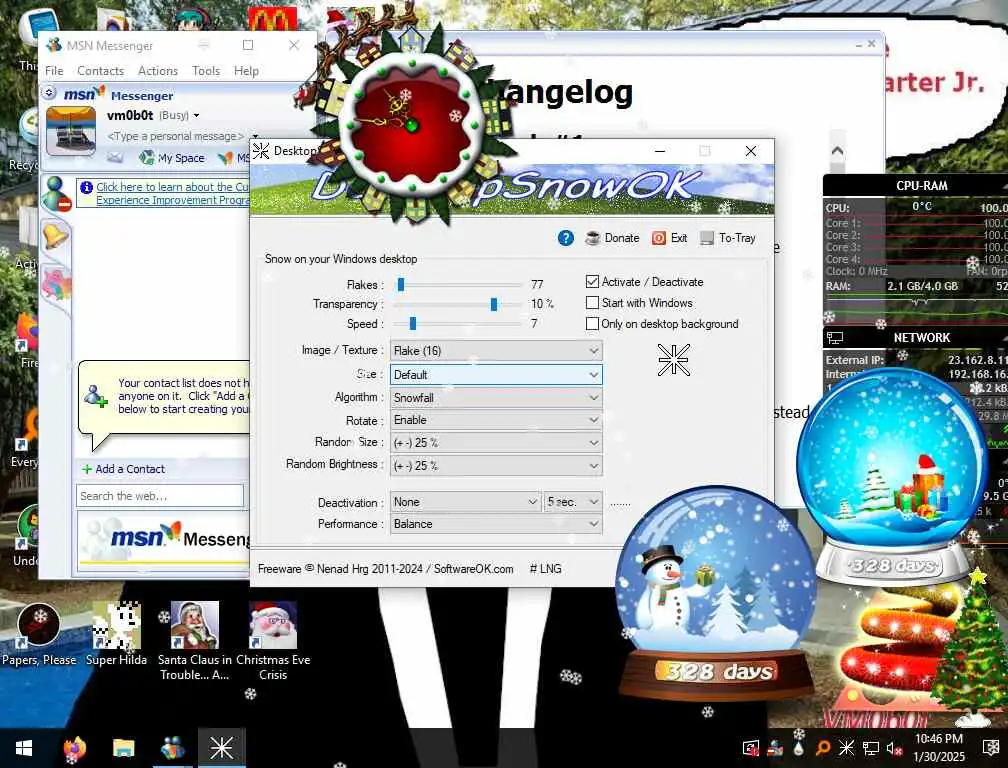This screenshot has width=1008, height=768.
Task: Click the snowman snow globe 328 days widget
Action: (715, 594)
